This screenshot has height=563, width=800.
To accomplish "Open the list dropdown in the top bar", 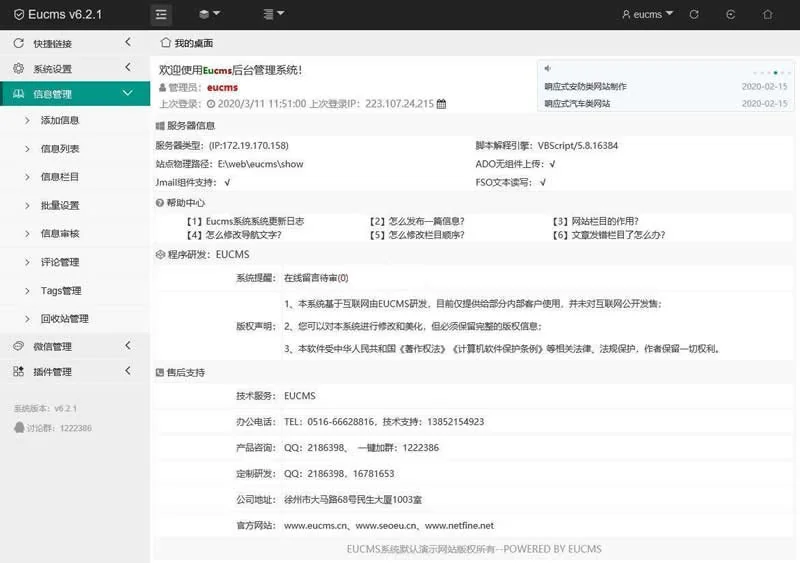I will (x=273, y=14).
